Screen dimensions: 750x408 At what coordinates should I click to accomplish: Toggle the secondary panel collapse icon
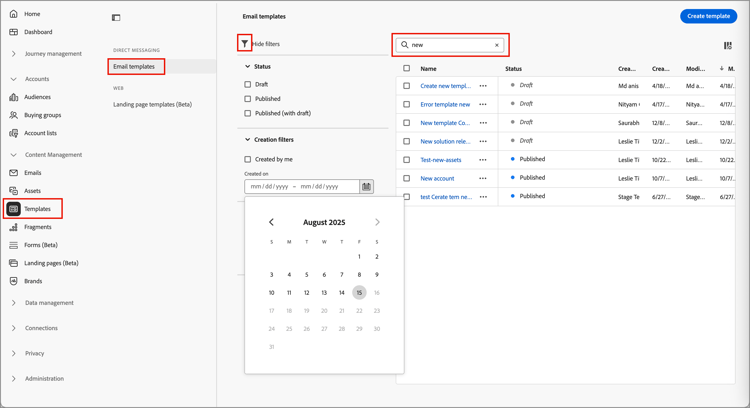pyautogui.click(x=116, y=18)
